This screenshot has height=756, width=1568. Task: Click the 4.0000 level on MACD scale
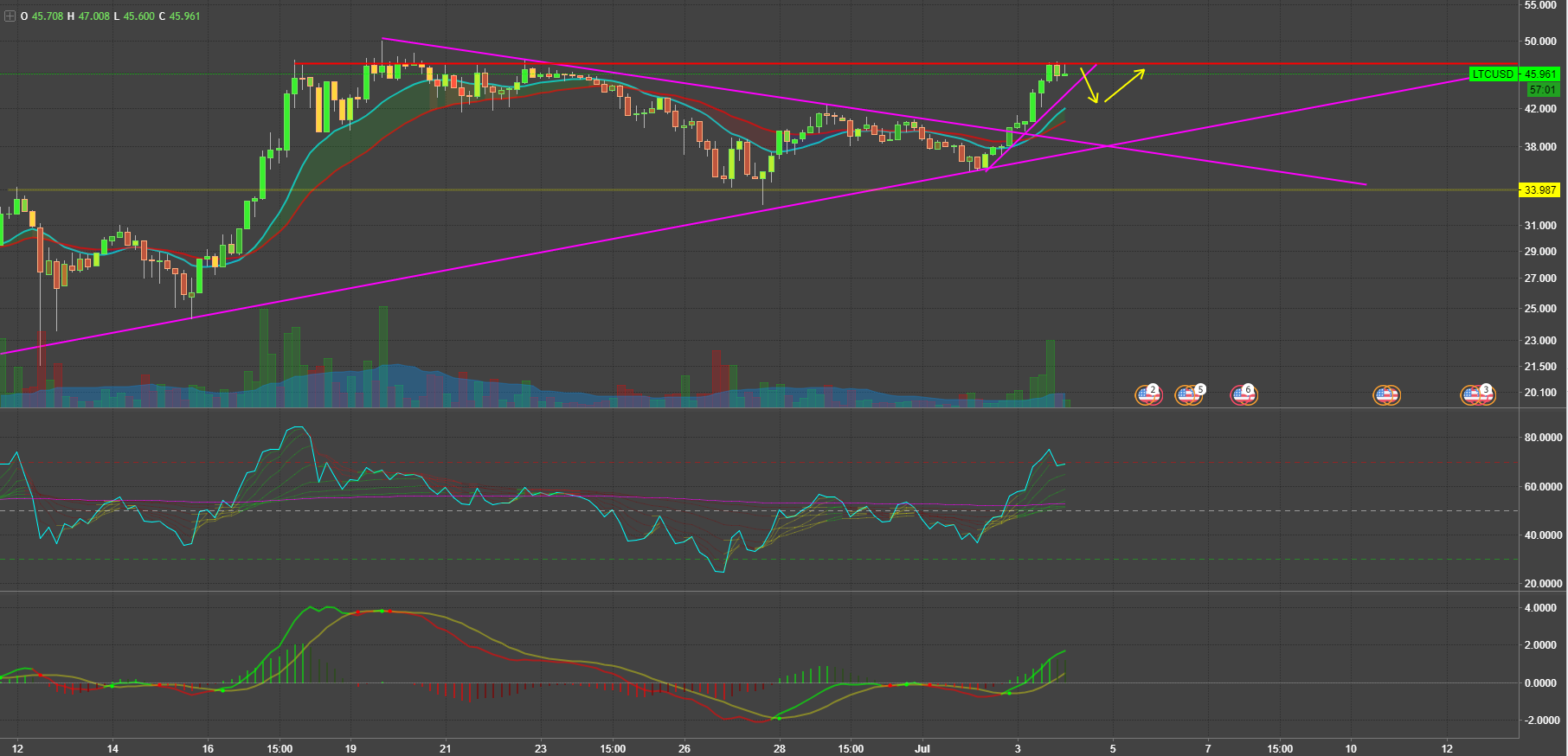click(x=1540, y=608)
